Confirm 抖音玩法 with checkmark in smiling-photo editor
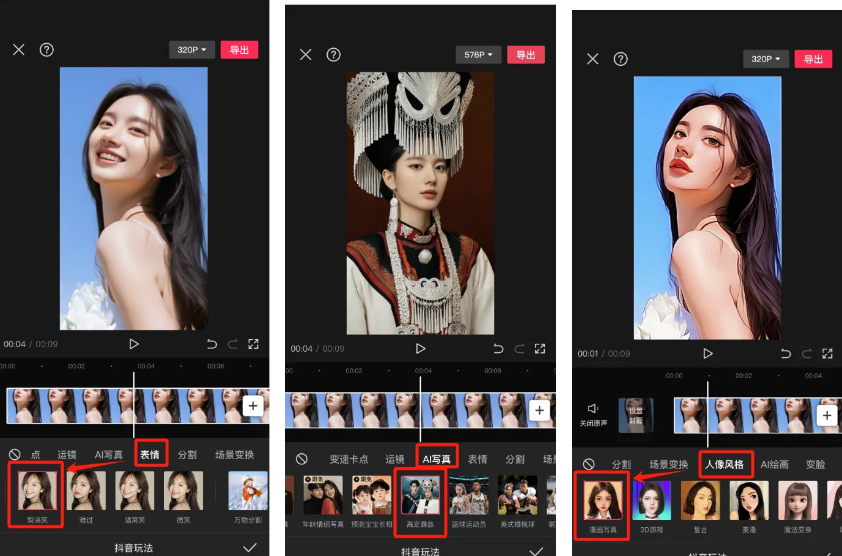Viewport: 842px width, 556px height. [x=250, y=547]
